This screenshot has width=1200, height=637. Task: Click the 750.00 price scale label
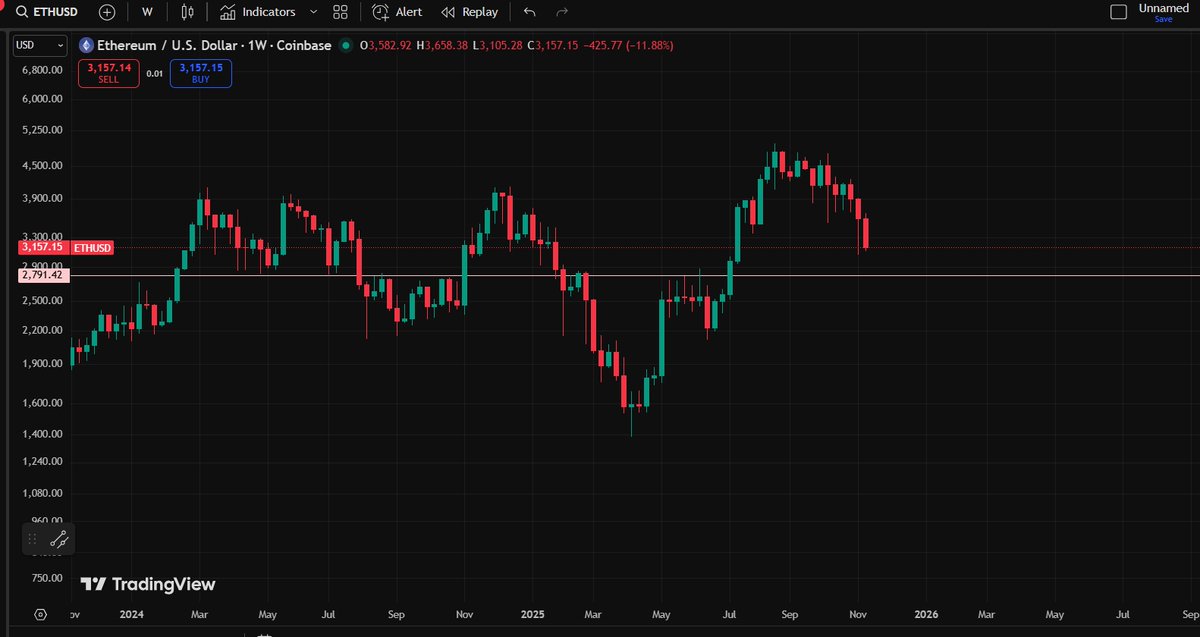click(x=47, y=577)
